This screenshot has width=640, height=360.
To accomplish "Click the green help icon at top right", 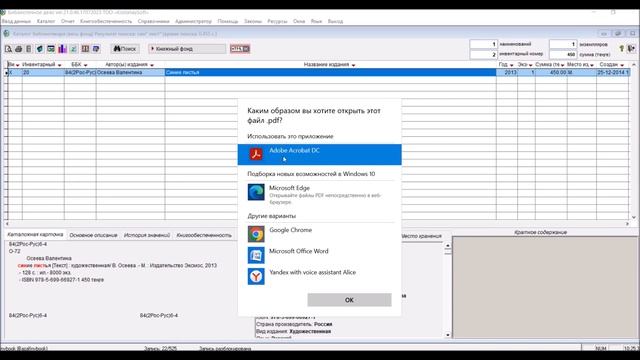I will [622, 49].
